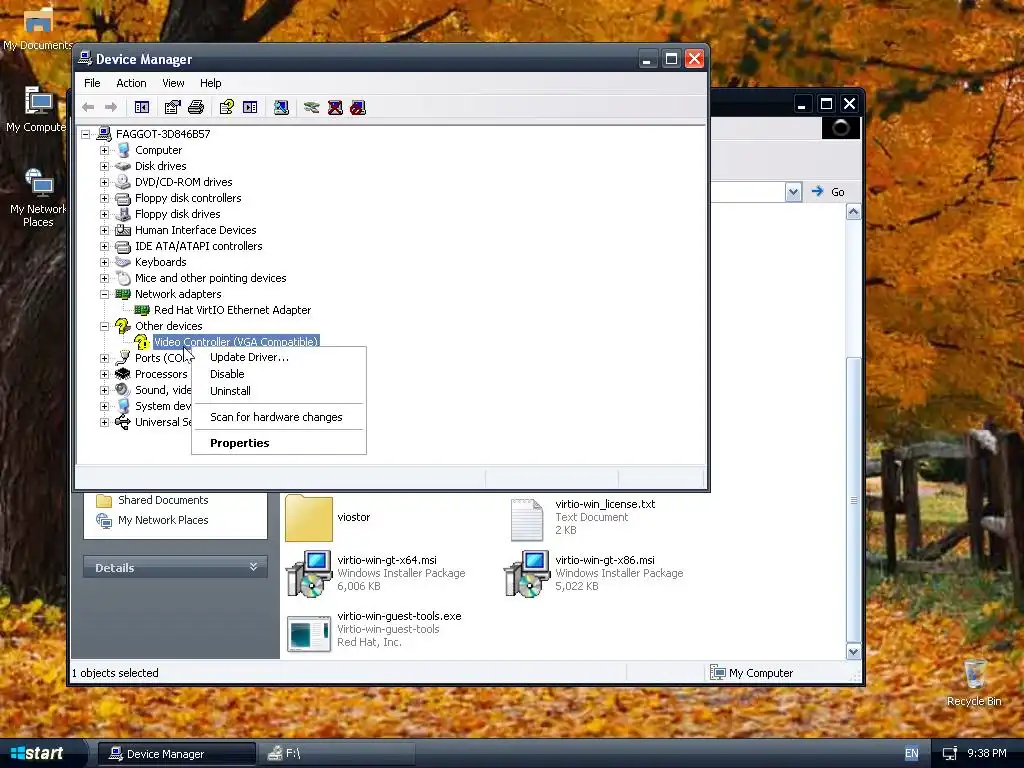Select the Processors category icon
Screen dimensions: 1024x768
tap(123, 374)
